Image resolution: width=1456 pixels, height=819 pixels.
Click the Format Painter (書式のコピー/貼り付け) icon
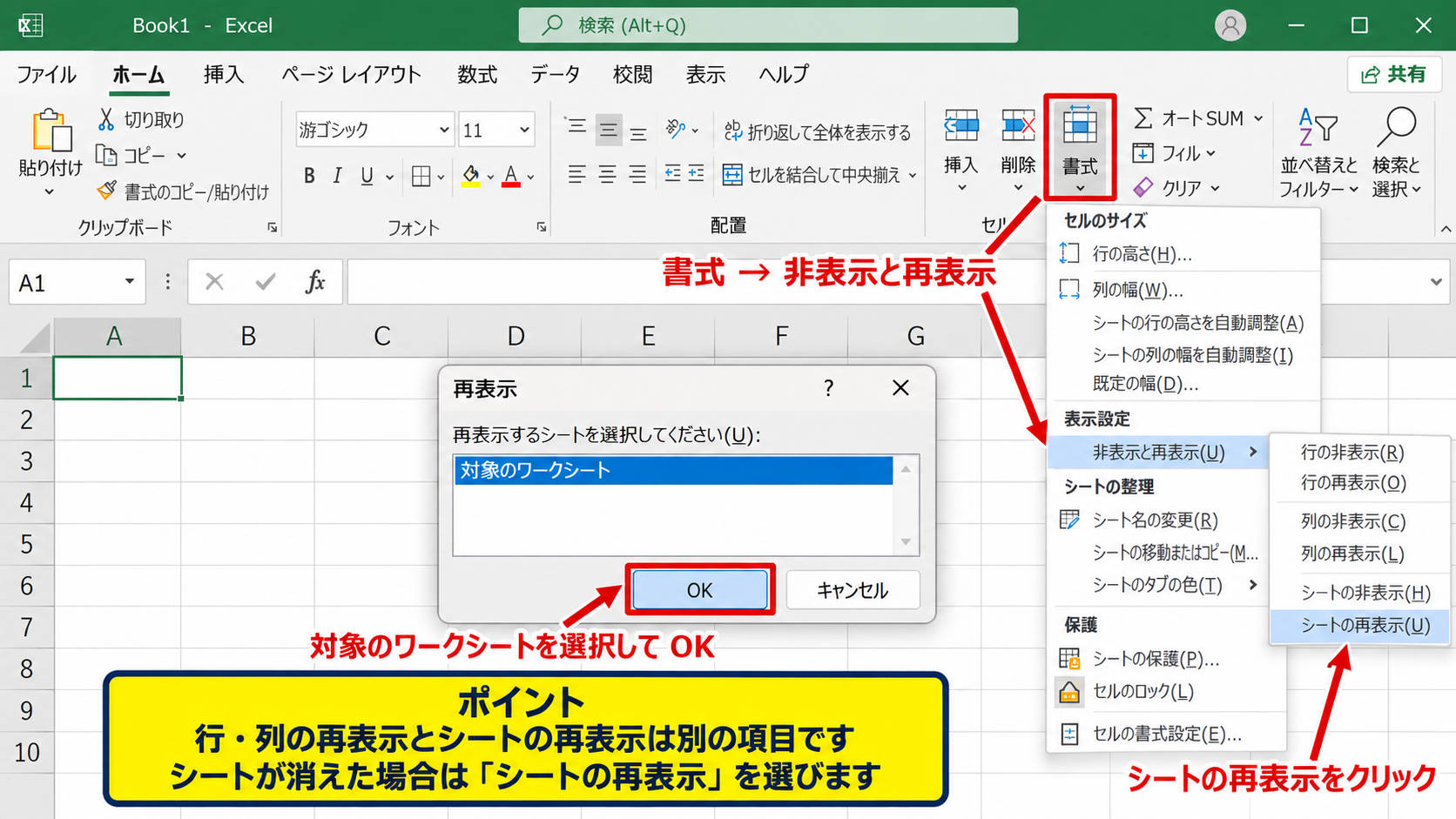106,191
